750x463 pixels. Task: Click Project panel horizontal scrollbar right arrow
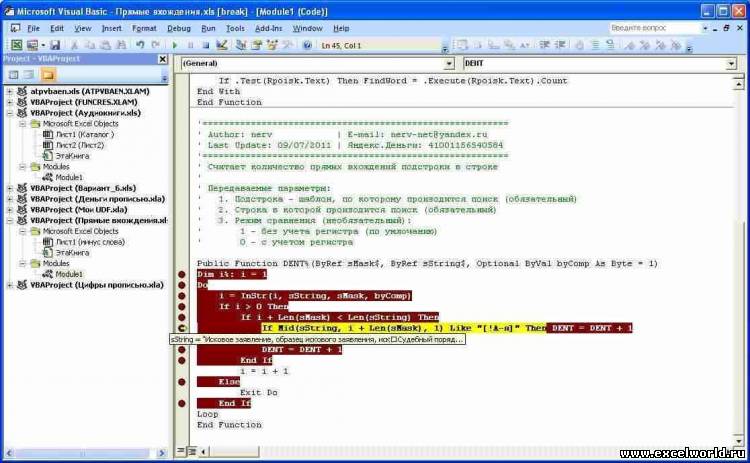click(x=162, y=452)
